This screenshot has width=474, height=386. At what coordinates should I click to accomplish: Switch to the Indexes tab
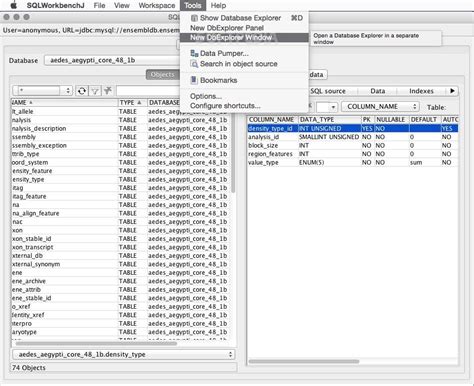point(421,91)
